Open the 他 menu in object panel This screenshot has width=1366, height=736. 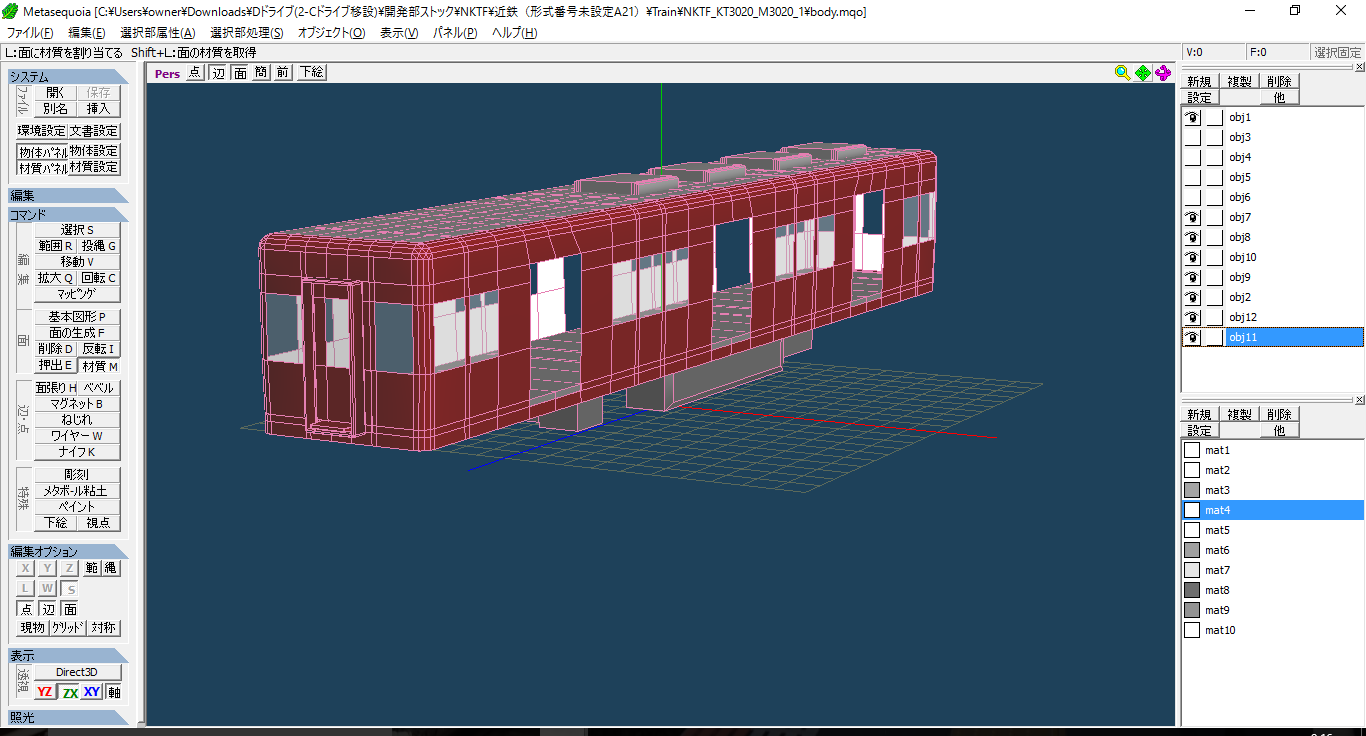tap(1279, 97)
